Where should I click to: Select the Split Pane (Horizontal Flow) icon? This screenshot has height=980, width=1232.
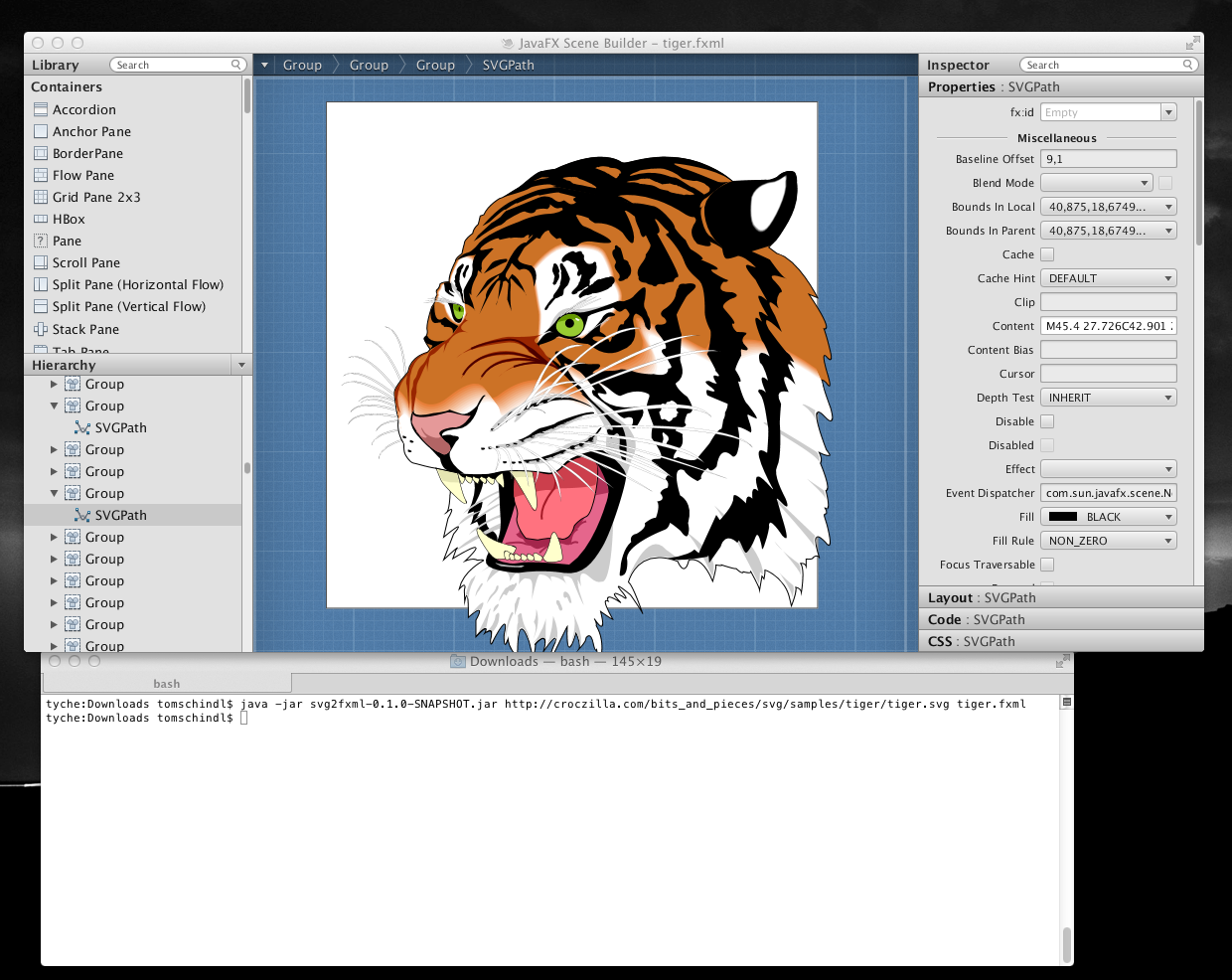41,284
